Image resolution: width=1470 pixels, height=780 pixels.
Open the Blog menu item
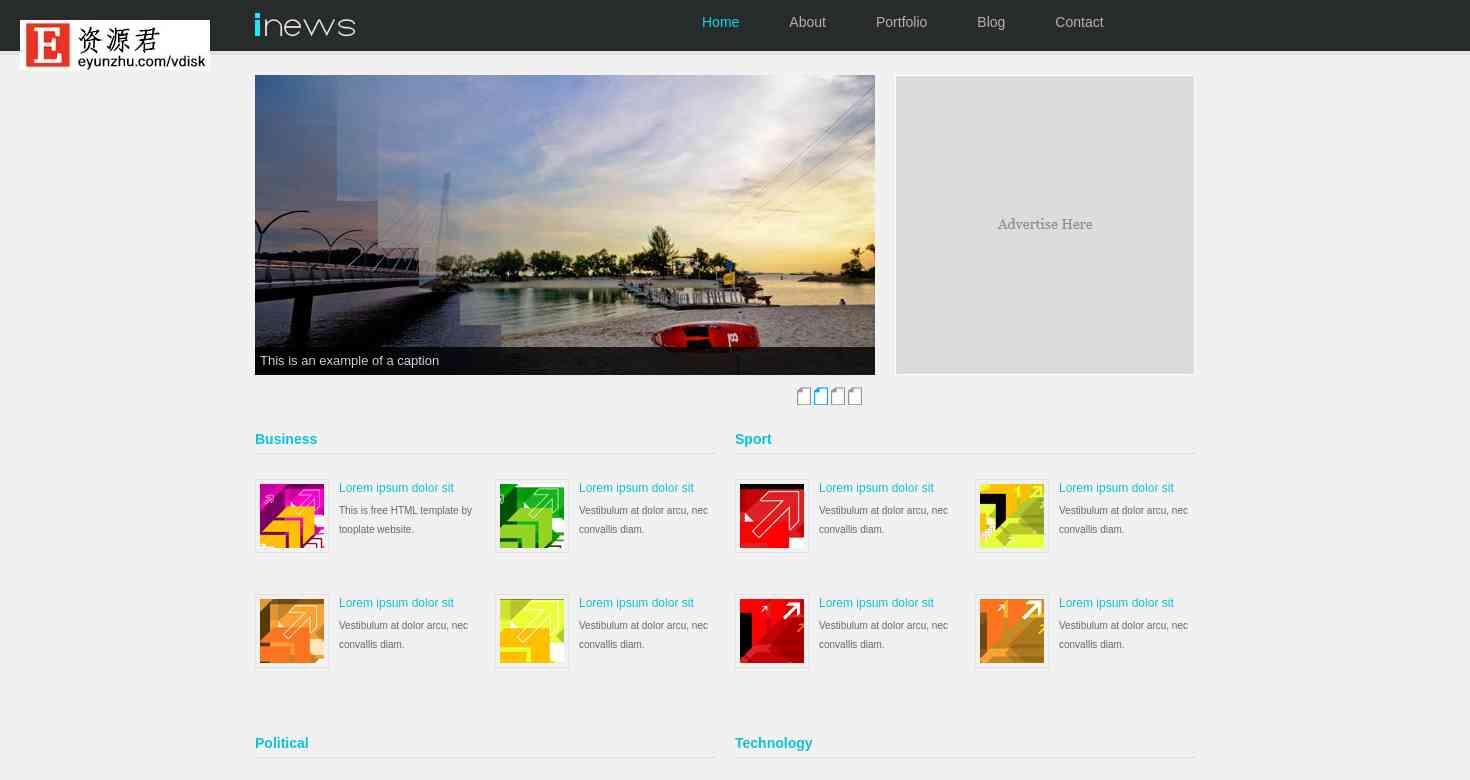pos(991,22)
